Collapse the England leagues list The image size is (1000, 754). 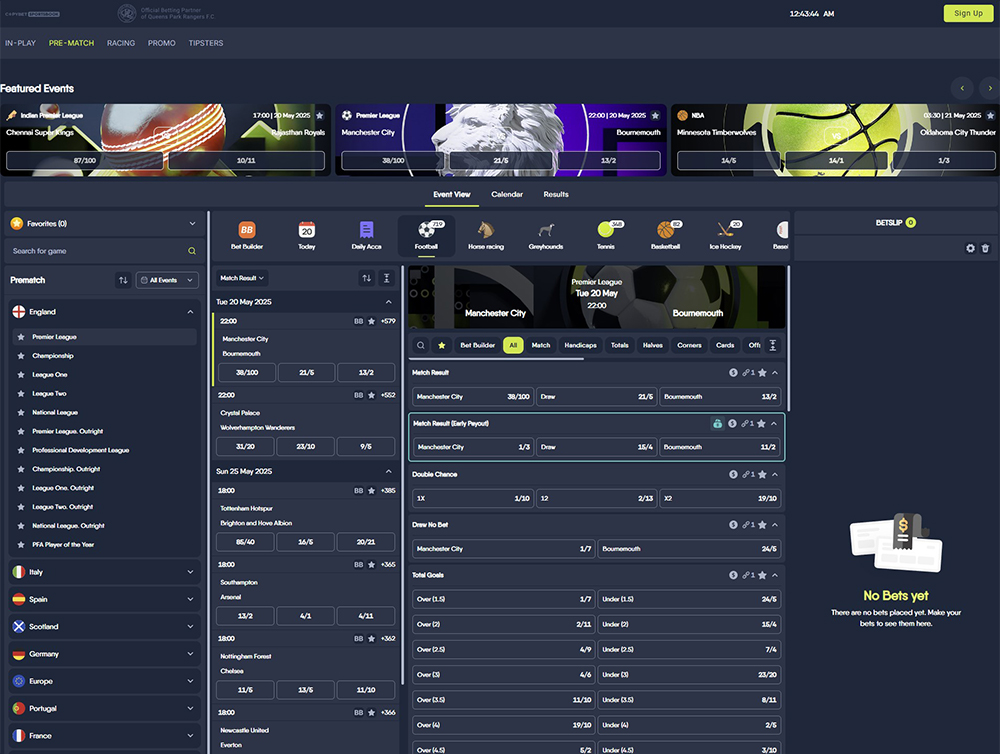click(x=190, y=312)
